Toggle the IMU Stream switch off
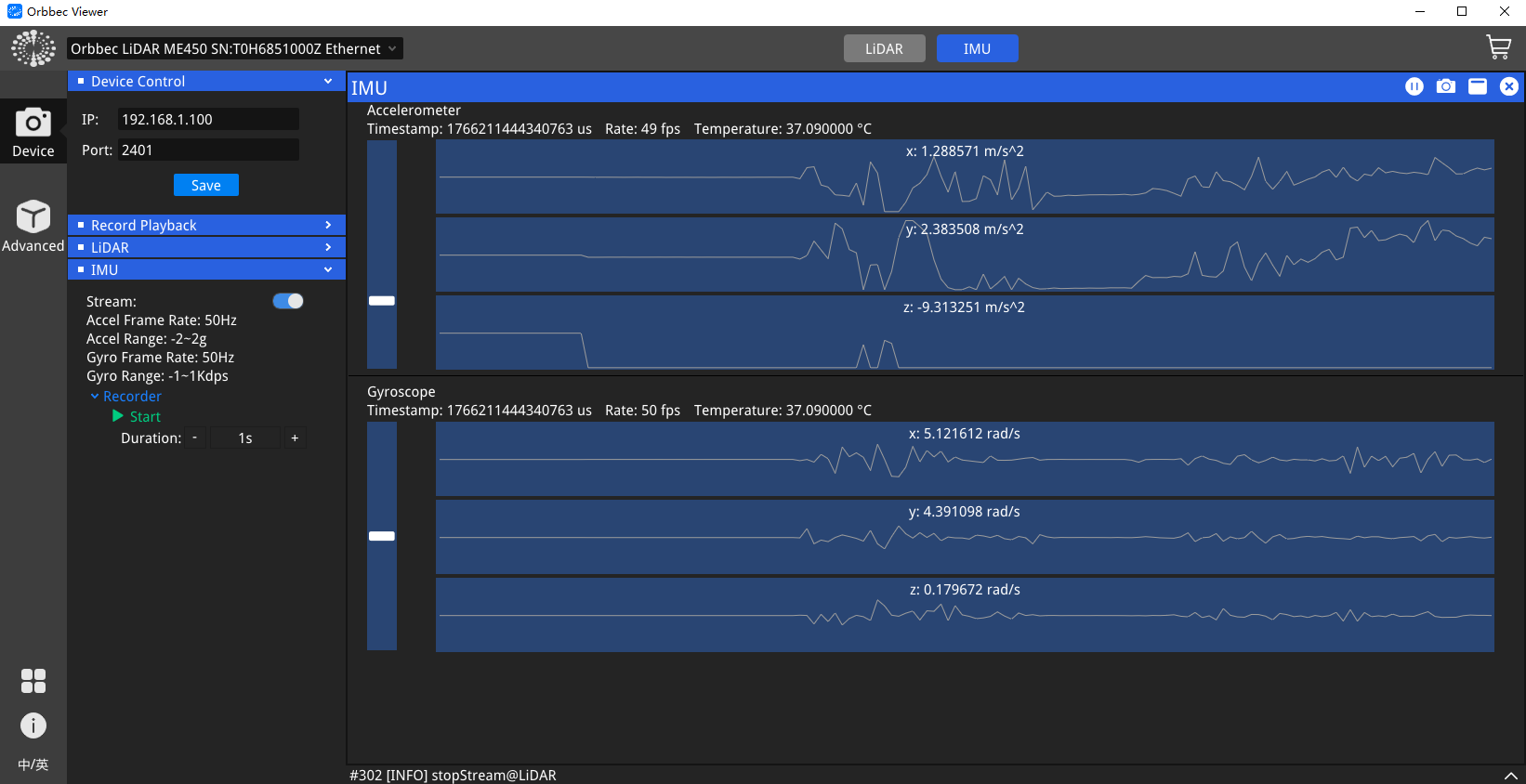The height and width of the screenshot is (784, 1526). click(288, 301)
